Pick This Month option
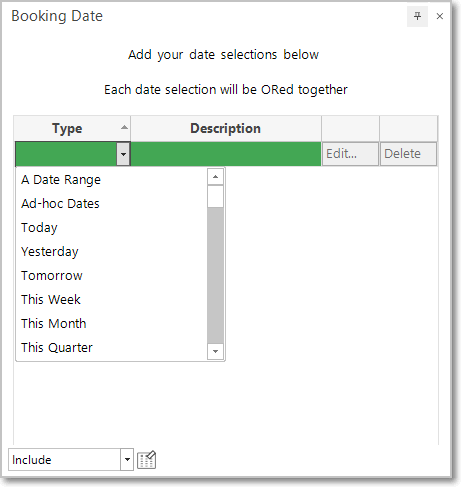461x487 pixels. pyautogui.click(x=54, y=324)
